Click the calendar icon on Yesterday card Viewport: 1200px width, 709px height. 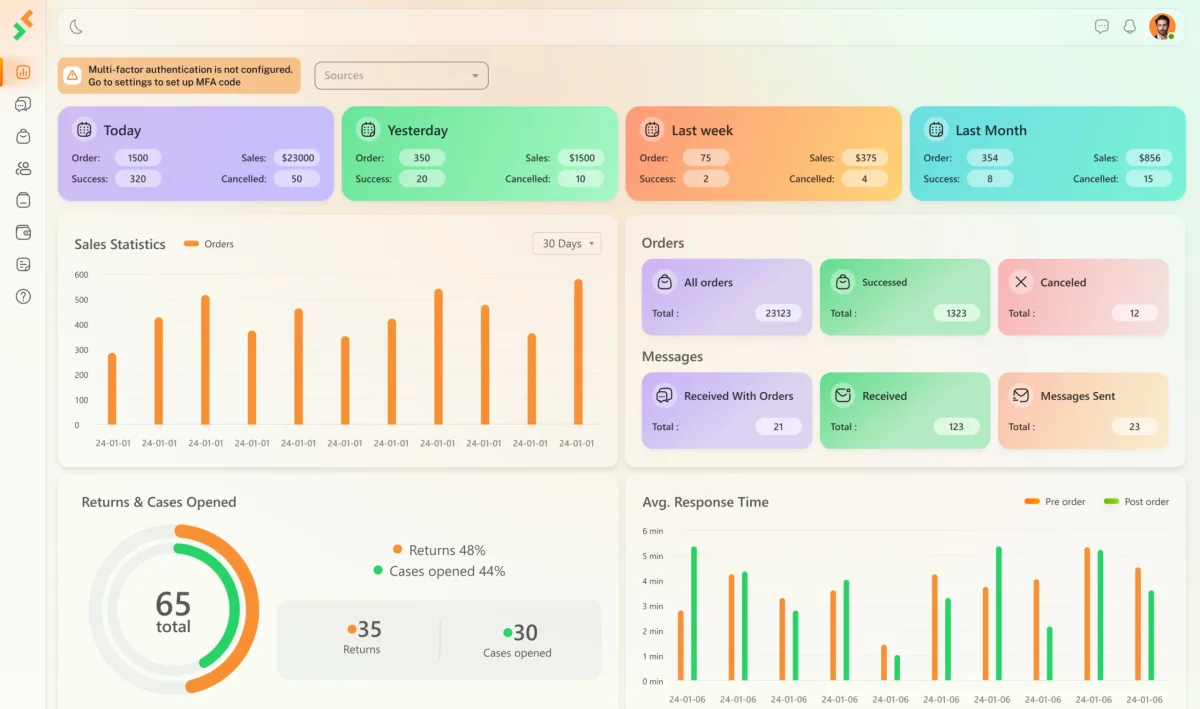(368, 130)
